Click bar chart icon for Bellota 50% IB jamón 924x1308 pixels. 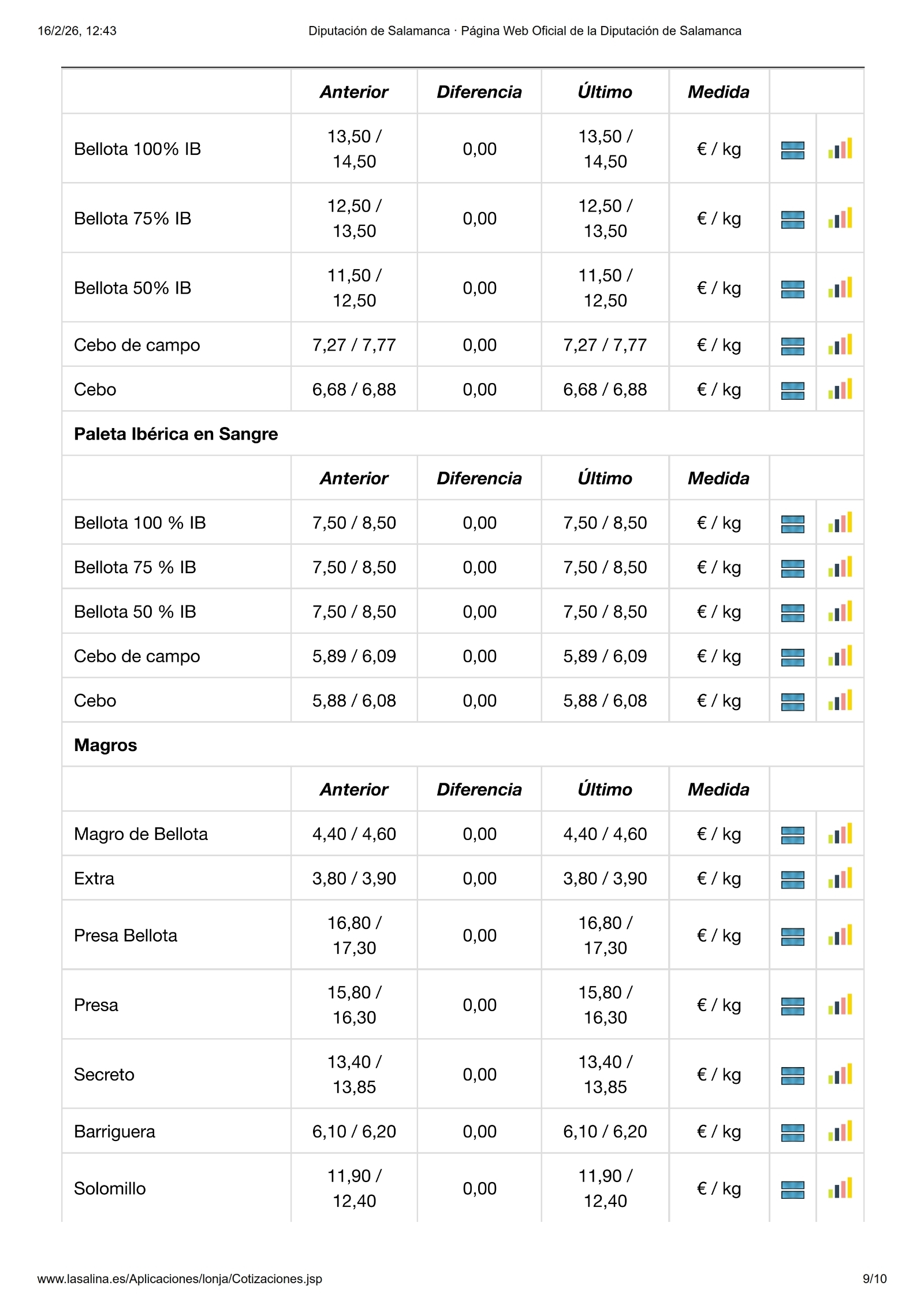pos(840,288)
